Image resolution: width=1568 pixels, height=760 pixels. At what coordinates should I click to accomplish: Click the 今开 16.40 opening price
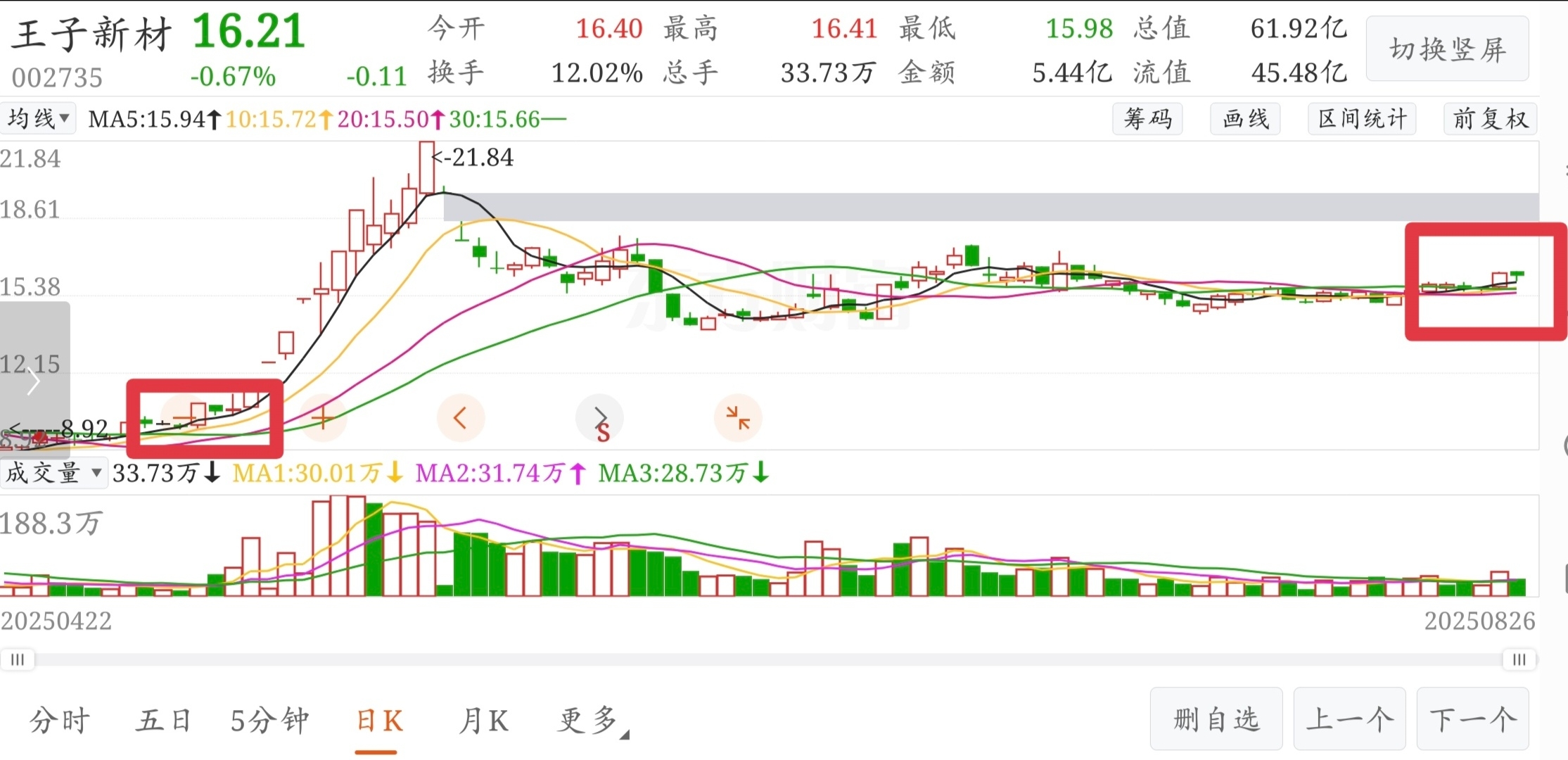click(609, 29)
